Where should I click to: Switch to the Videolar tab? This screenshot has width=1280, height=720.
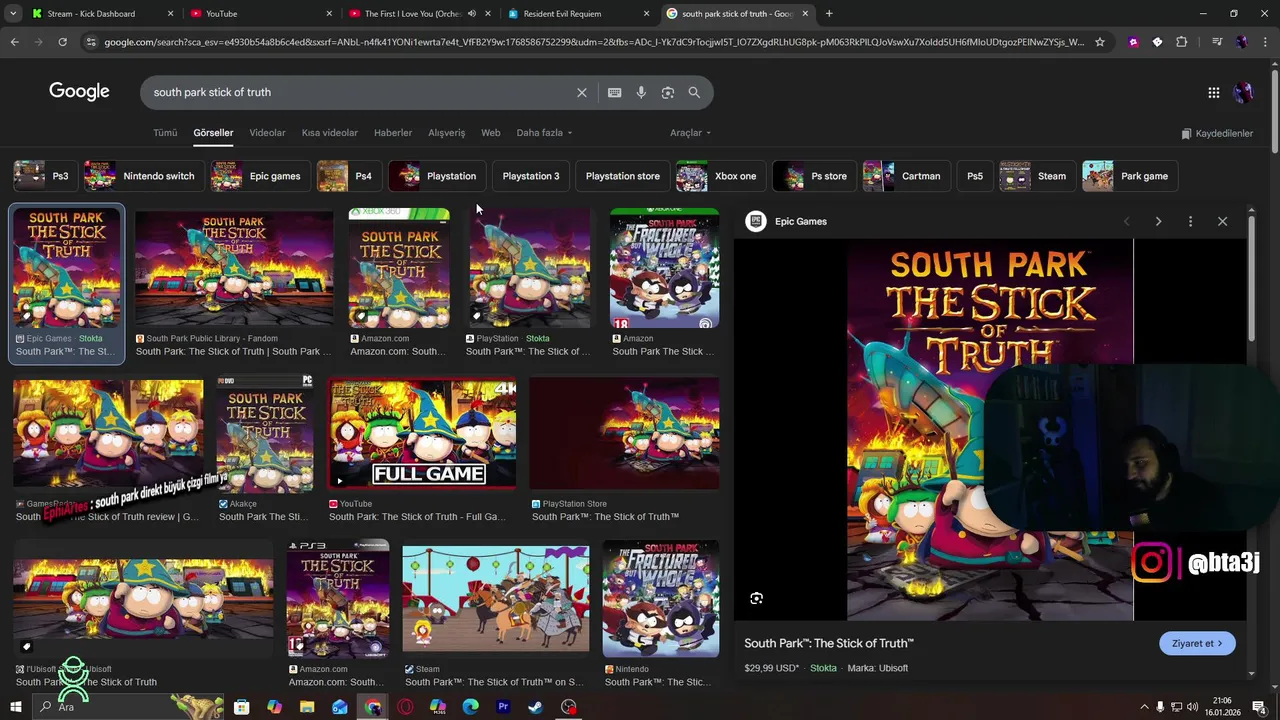pos(267,133)
